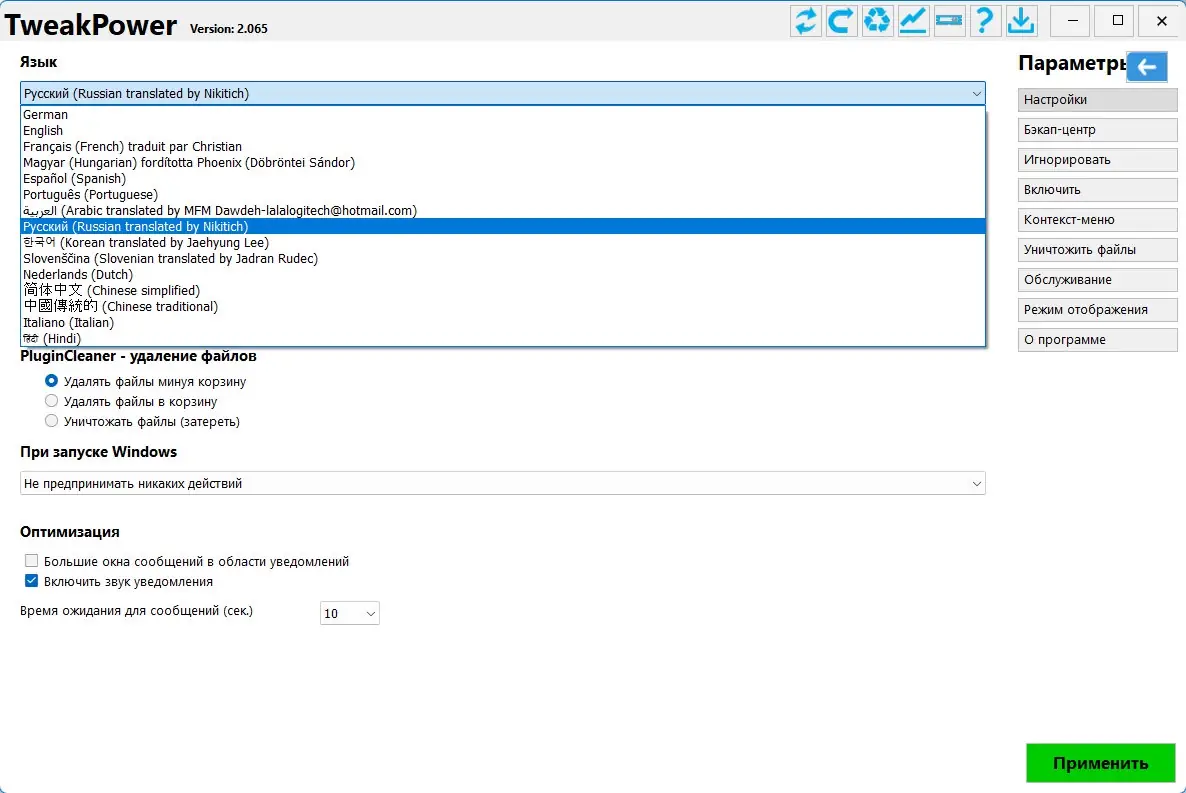Click the two-arrow refresh icon in the title bar
Screen dimensions: 1186x793
point(806,20)
